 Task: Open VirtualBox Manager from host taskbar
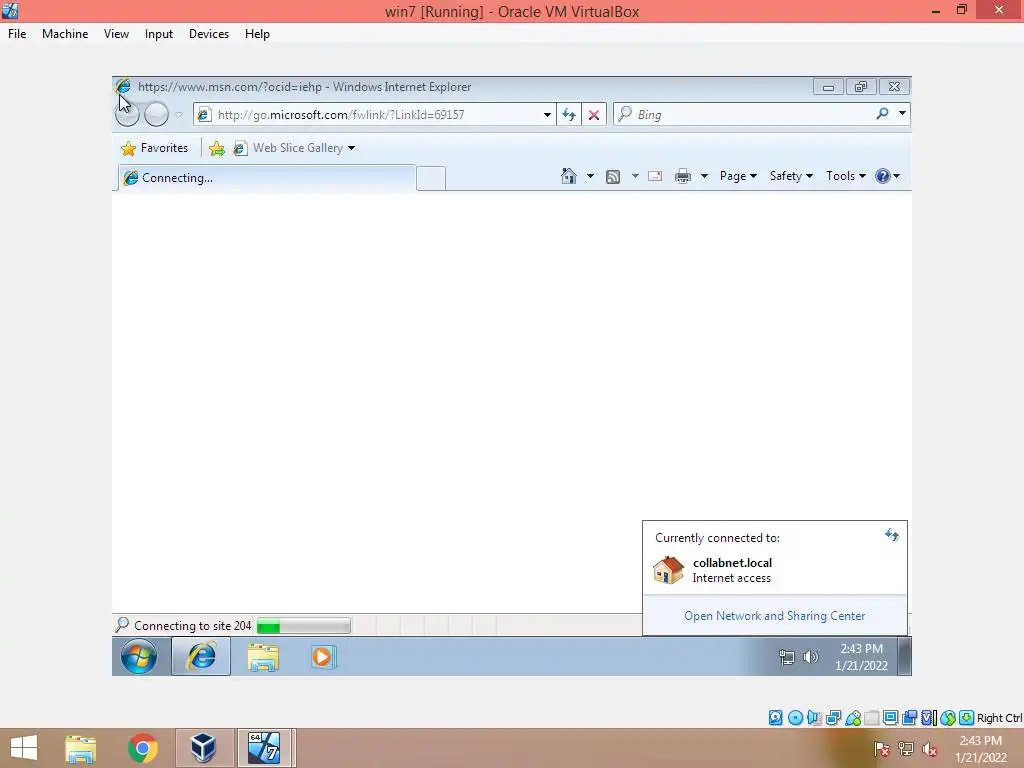[x=203, y=748]
